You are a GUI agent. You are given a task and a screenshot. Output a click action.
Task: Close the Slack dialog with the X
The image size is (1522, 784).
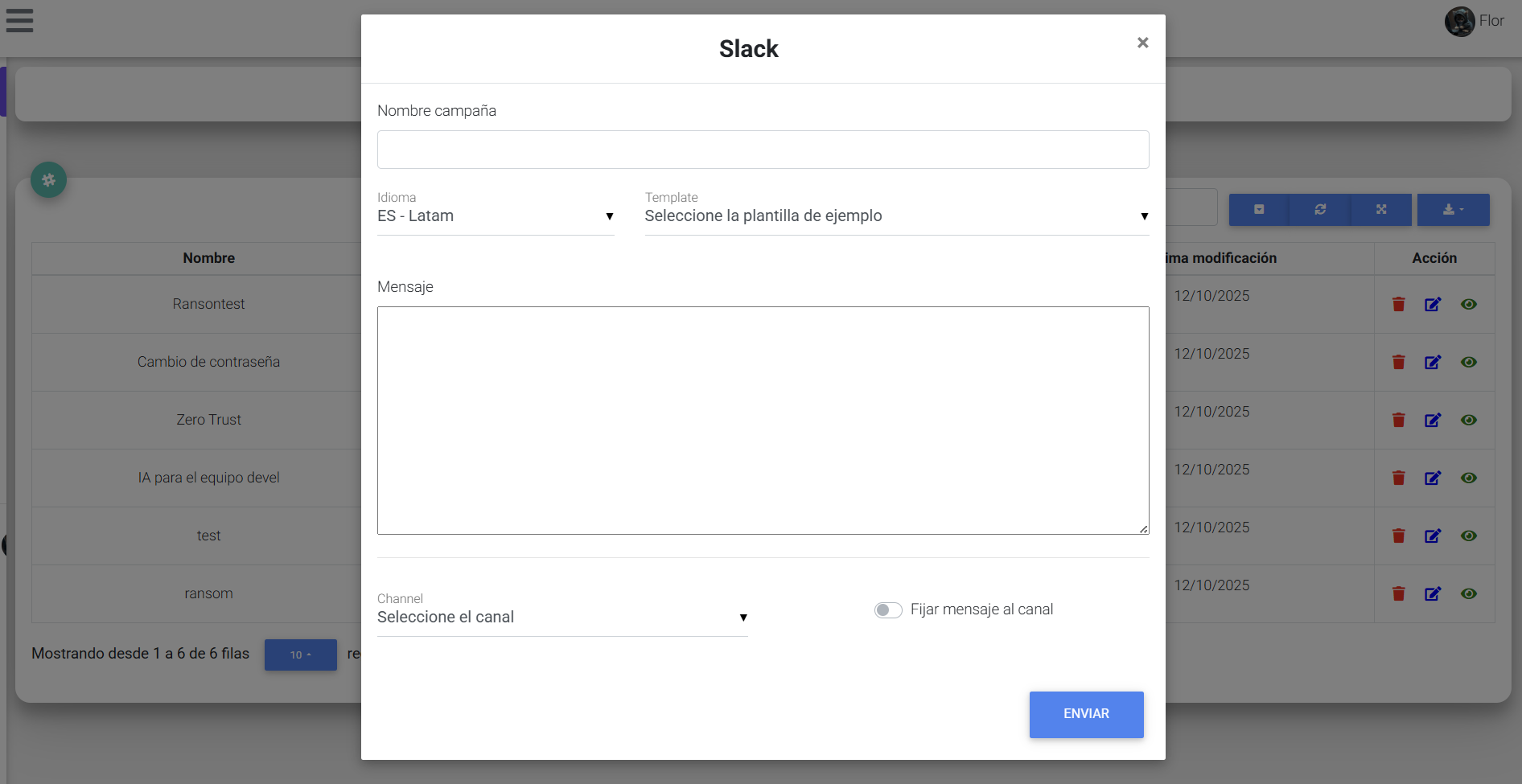(x=1142, y=43)
